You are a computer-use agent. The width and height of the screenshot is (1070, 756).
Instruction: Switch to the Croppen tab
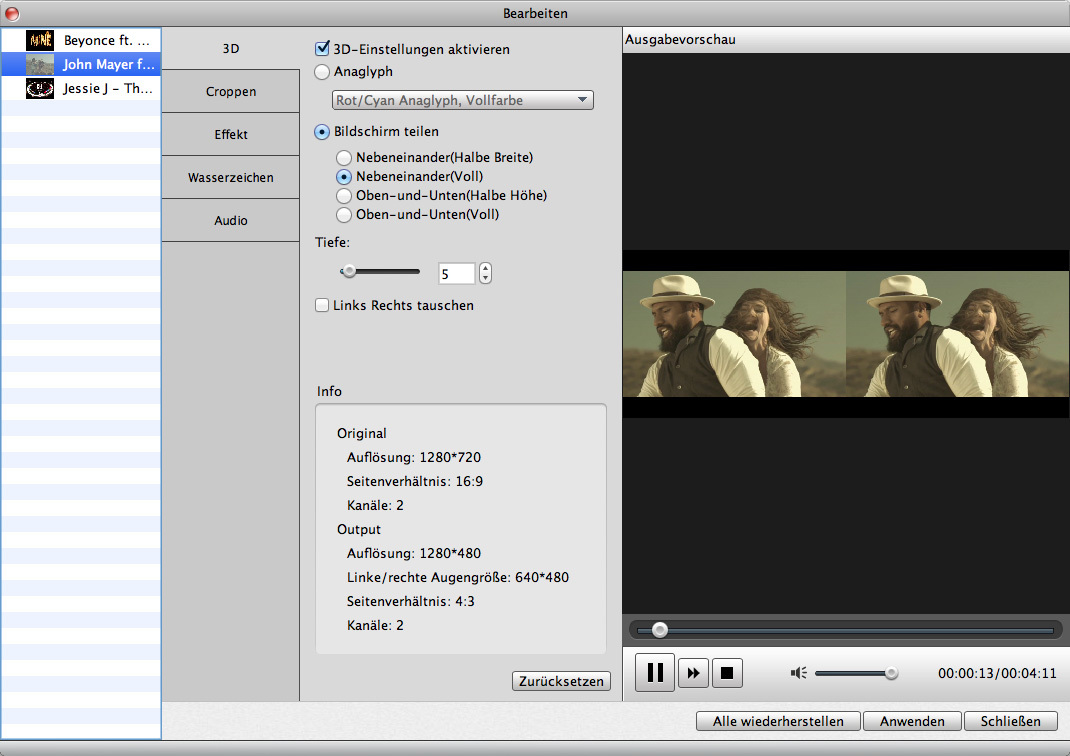231,91
